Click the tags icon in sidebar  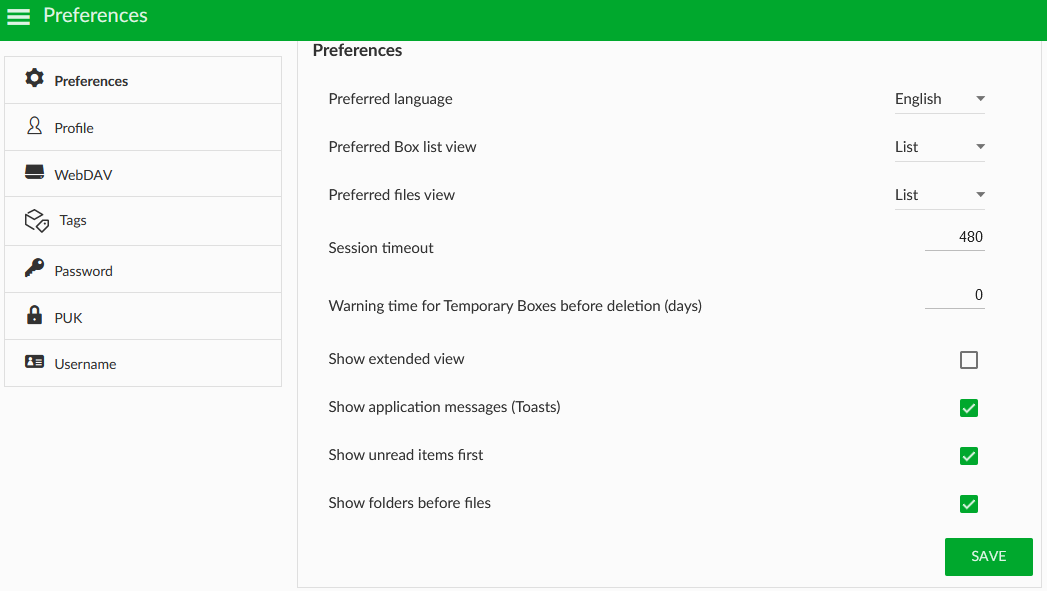pos(37,221)
